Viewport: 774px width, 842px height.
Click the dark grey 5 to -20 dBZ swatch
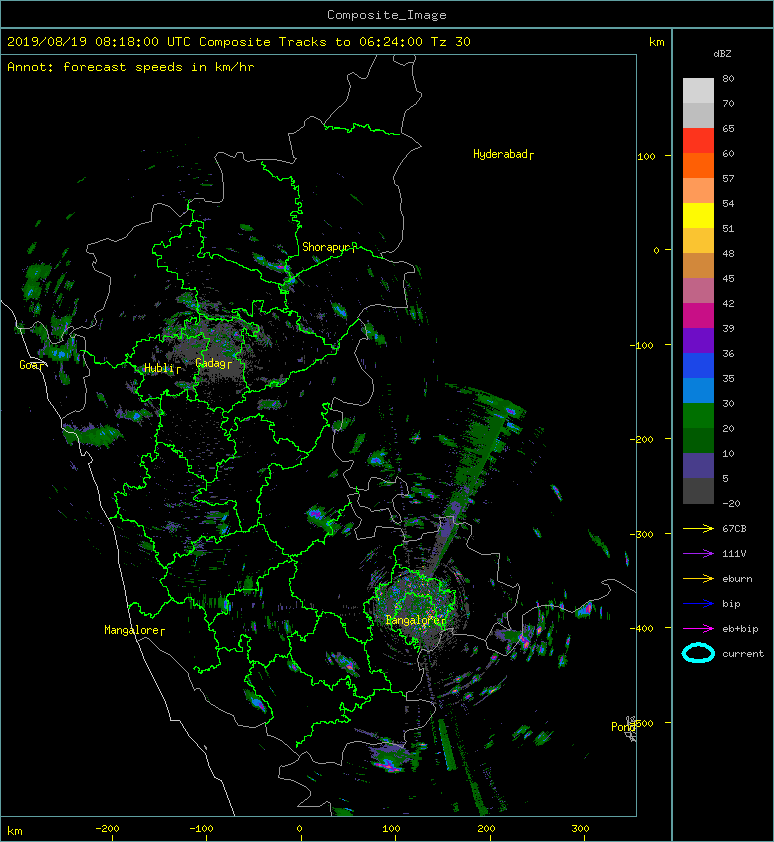pos(698,490)
